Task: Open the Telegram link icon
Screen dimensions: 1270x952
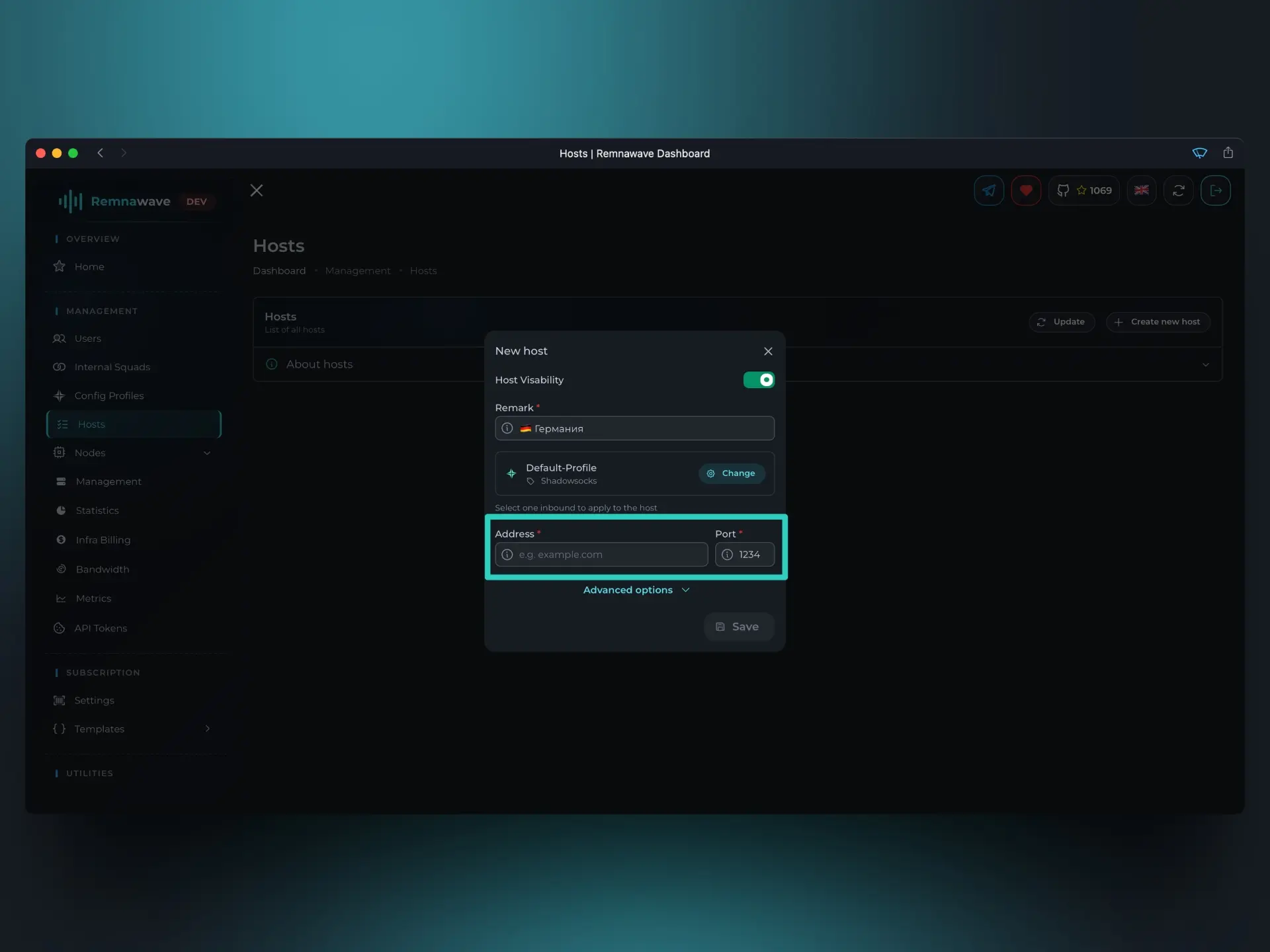Action: 988,190
